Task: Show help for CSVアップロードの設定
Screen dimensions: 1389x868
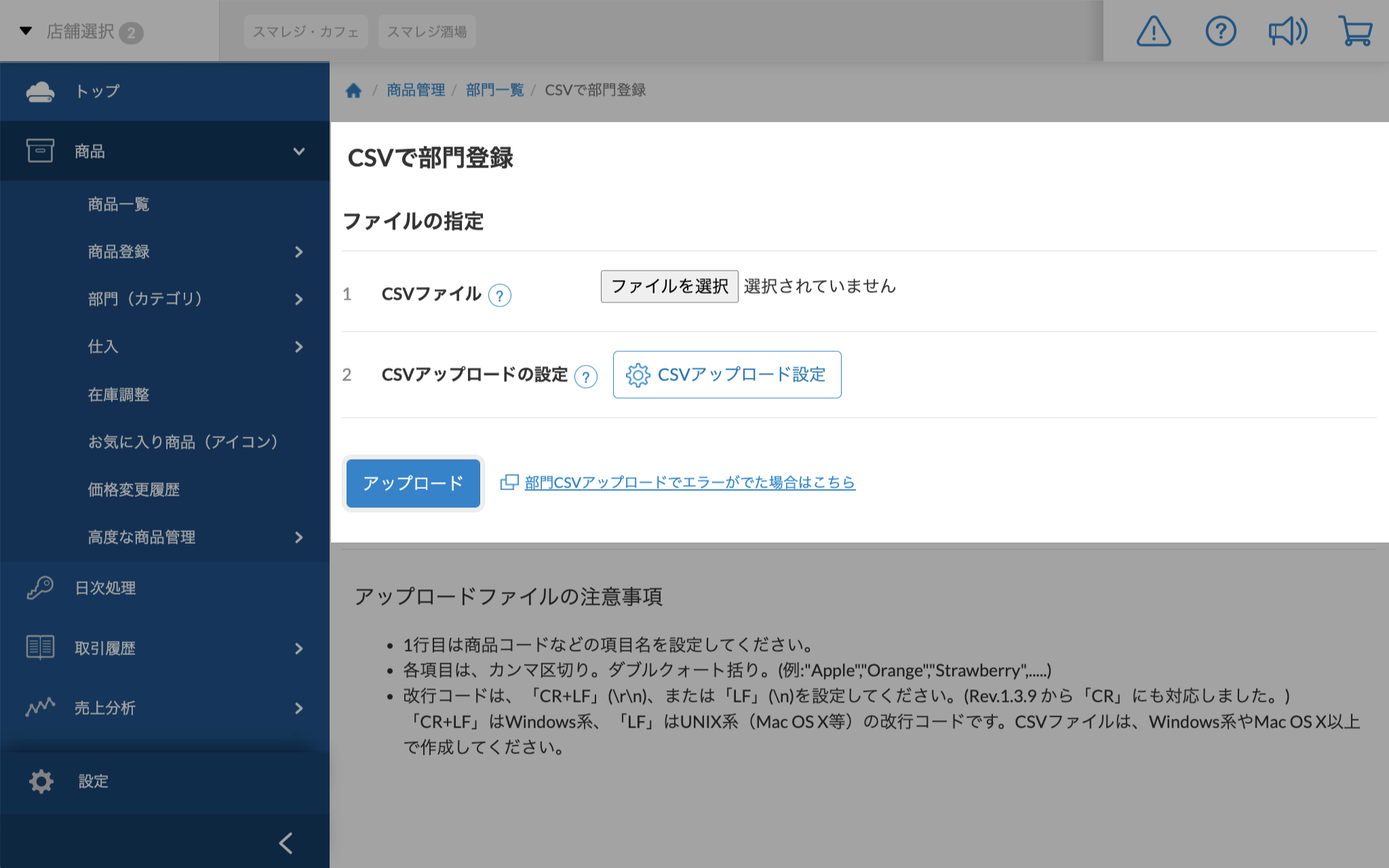Action: pyautogui.click(x=586, y=376)
